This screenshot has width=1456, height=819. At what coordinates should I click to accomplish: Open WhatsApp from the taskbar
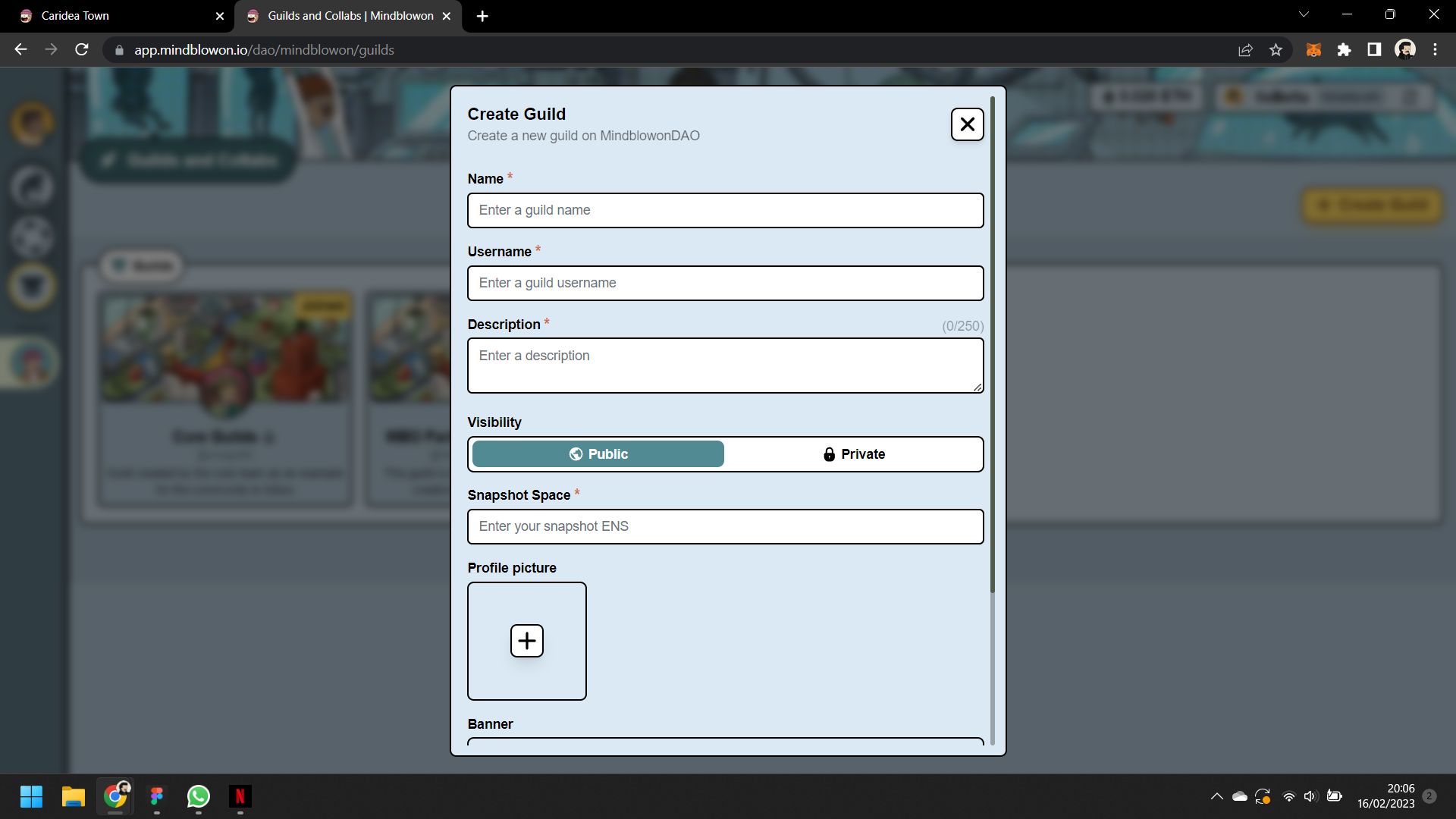point(198,796)
